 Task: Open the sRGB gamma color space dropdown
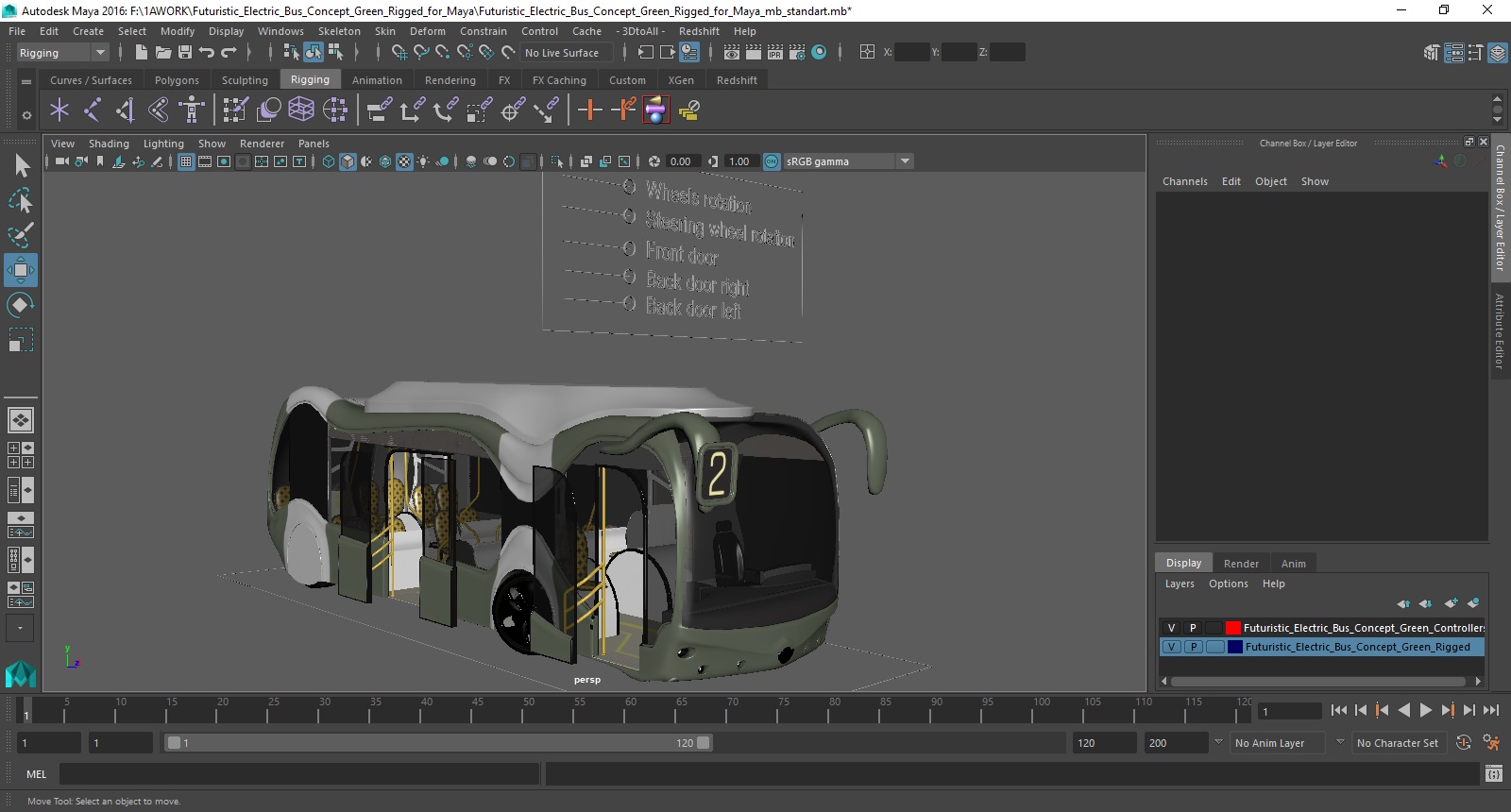click(848, 161)
